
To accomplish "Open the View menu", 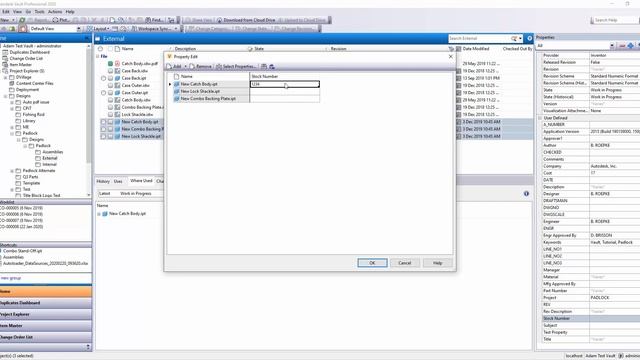I will (18, 12).
